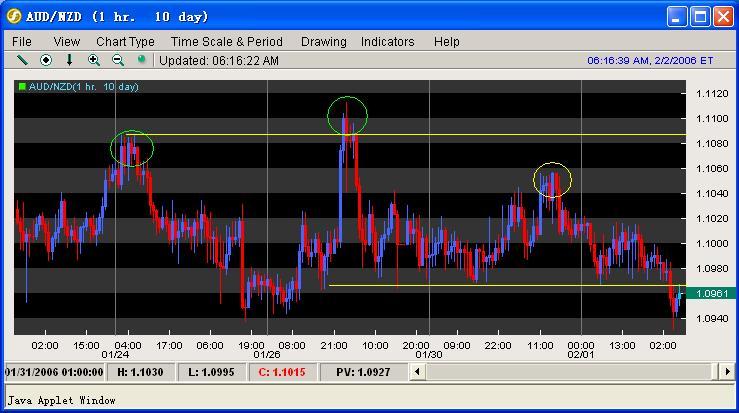Click the 01/26 date axis label
Screen dimensions: 739x413
pos(267,355)
